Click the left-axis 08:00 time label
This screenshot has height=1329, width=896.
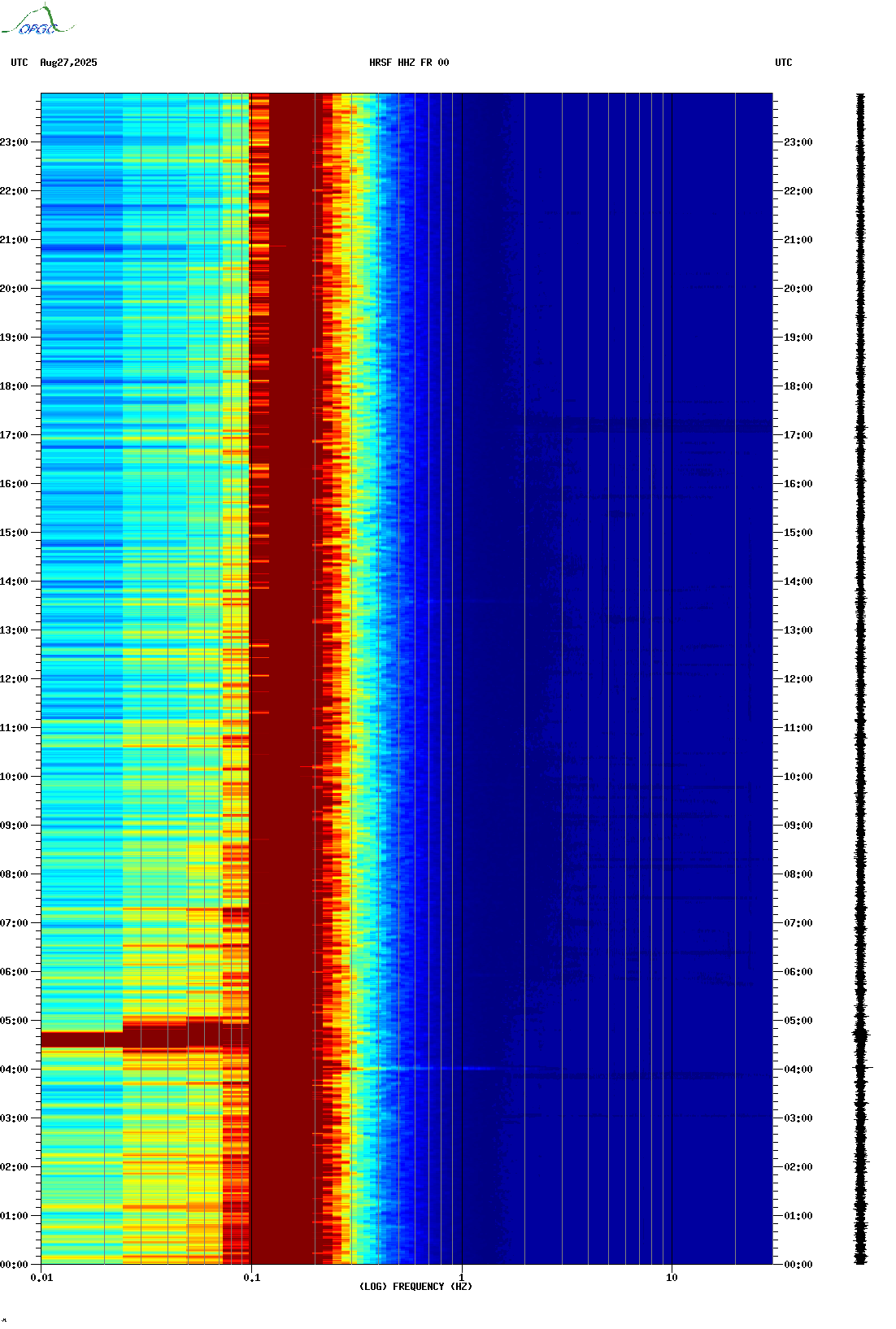pyautogui.click(x=14, y=874)
